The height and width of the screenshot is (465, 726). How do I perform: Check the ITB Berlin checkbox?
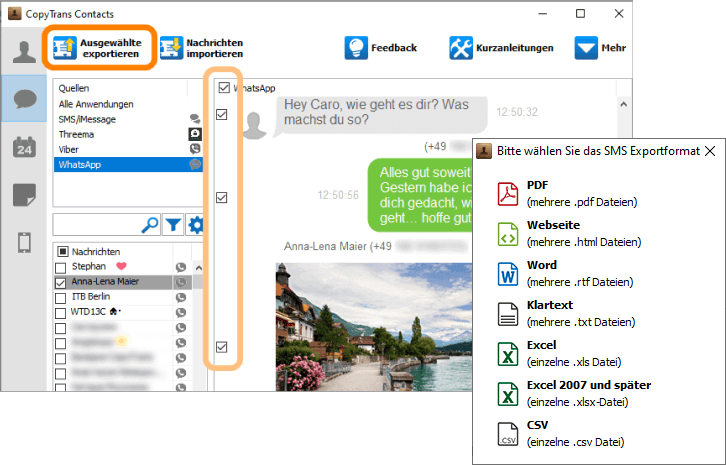click(x=61, y=298)
